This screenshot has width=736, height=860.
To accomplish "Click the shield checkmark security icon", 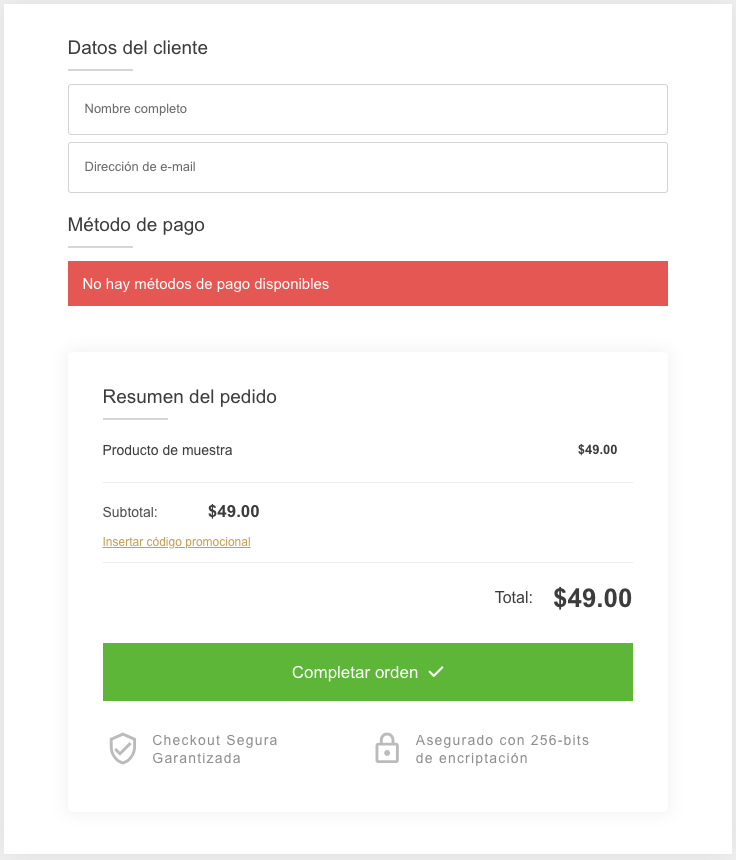I will point(123,748).
